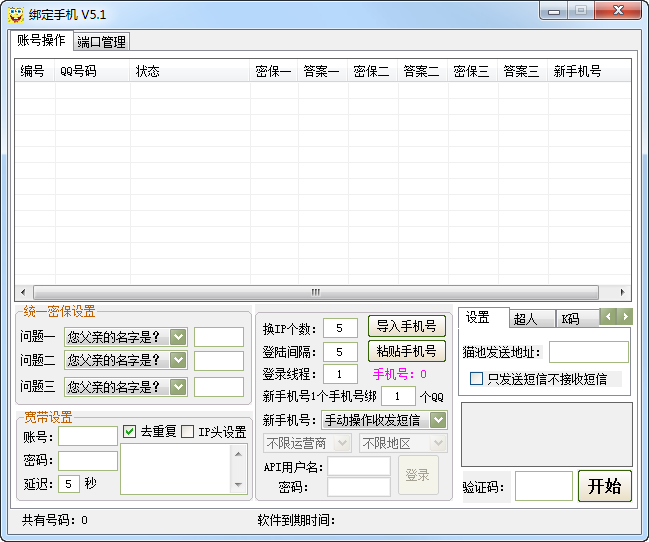The image size is (649, 542).
Task: Click the 猫池发送地址 input field
Action: 589,352
